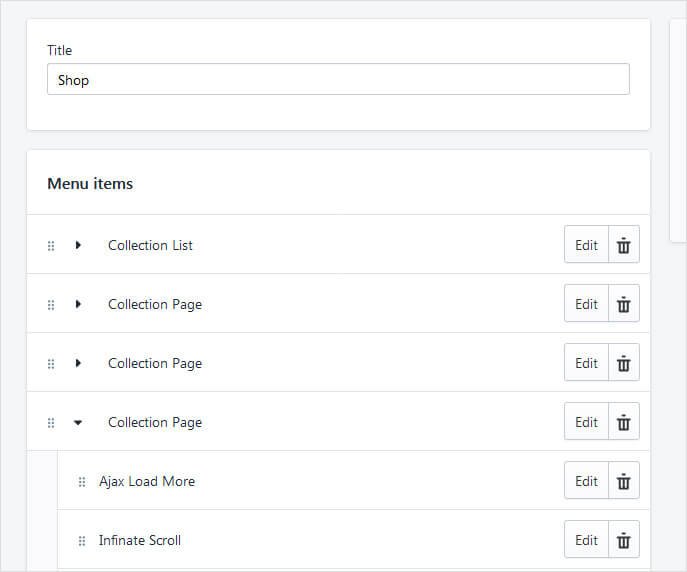Click Edit for Infinate Scroll
This screenshot has width=687, height=572.
pos(586,540)
